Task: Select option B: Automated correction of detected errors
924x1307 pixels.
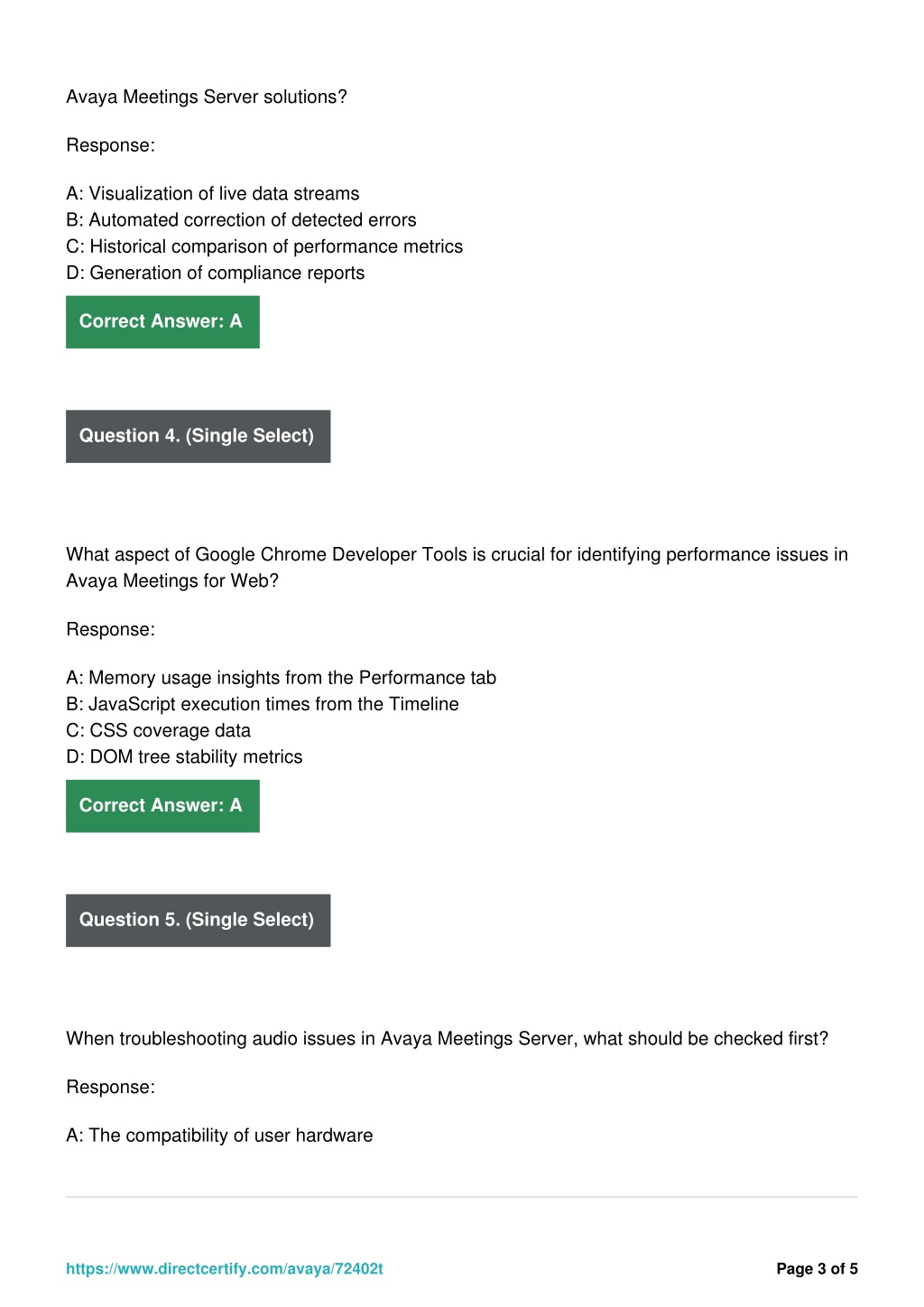Action: click(241, 219)
